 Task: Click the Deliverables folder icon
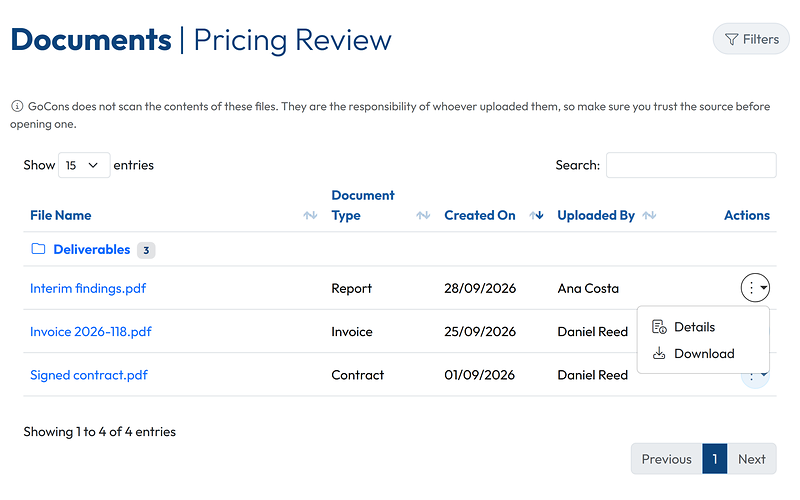[38, 249]
